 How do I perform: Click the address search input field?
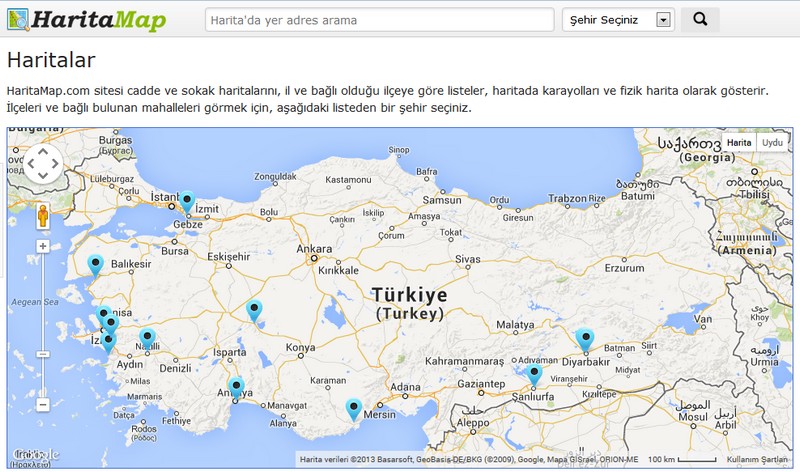tap(380, 20)
